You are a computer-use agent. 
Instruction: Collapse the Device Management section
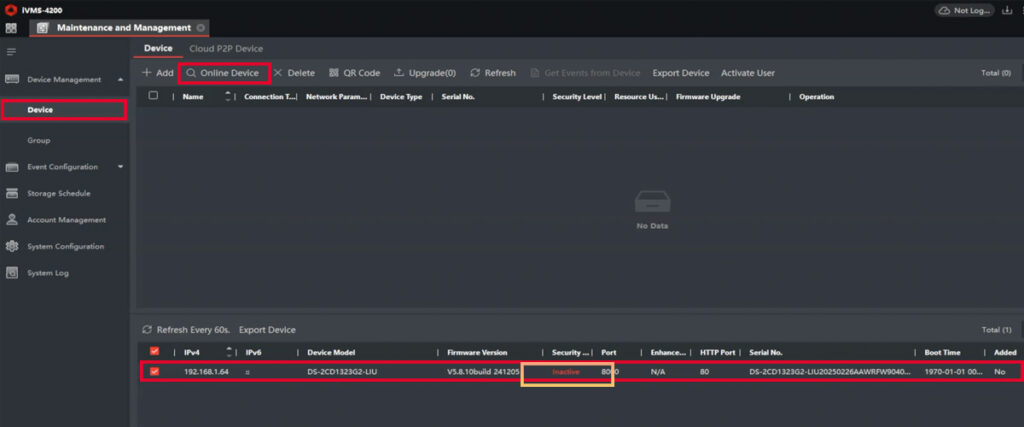[x=121, y=79]
